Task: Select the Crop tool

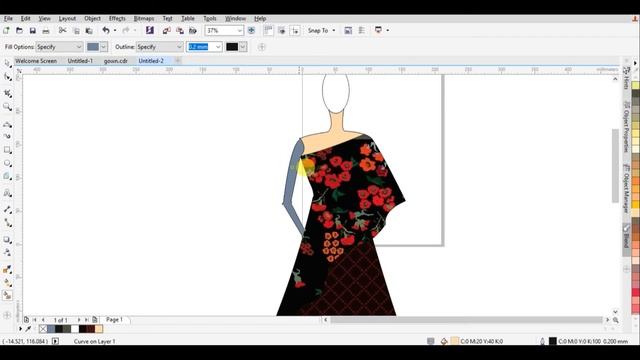Action: point(7,93)
